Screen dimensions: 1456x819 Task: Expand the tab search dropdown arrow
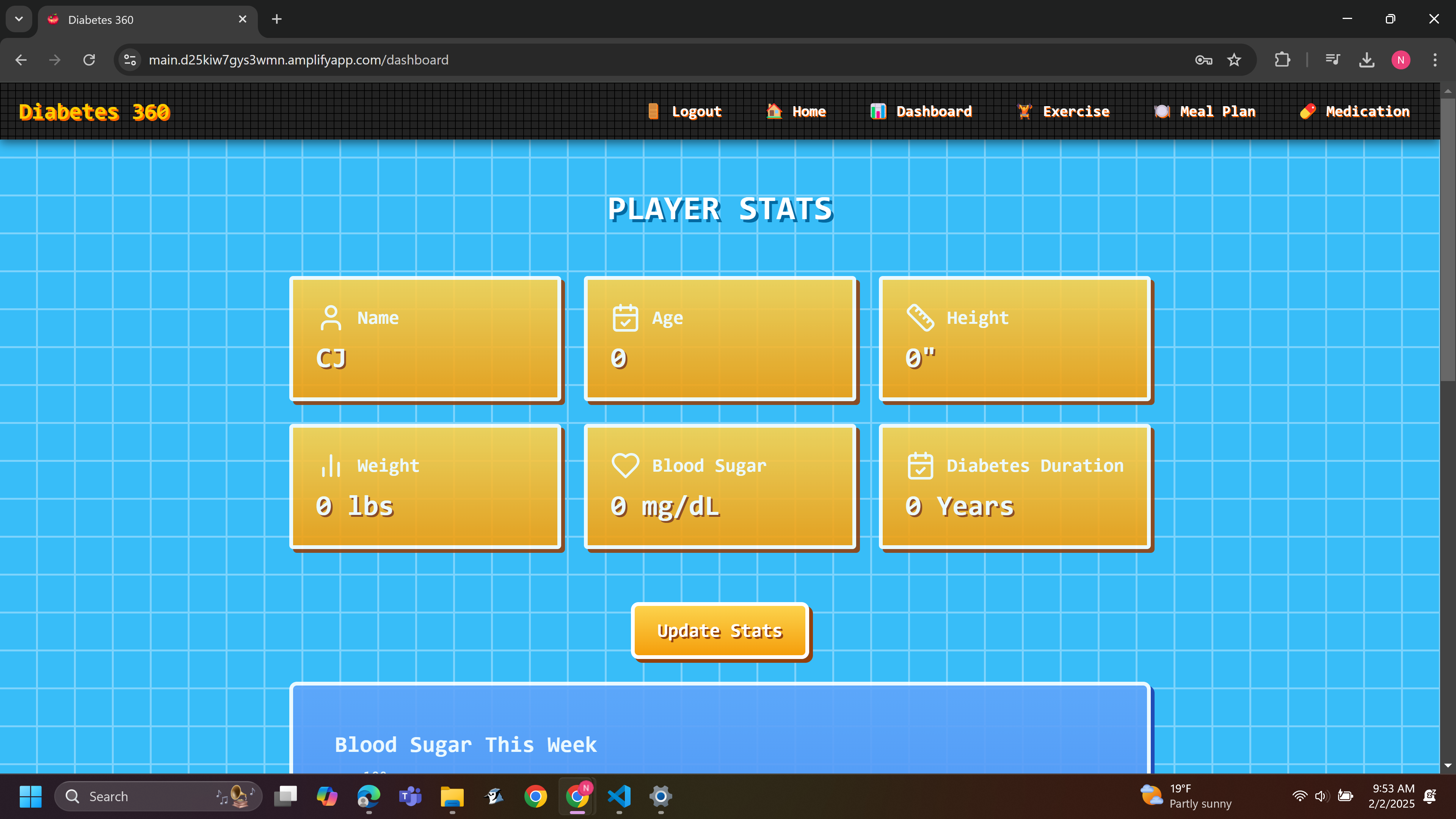[x=19, y=19]
